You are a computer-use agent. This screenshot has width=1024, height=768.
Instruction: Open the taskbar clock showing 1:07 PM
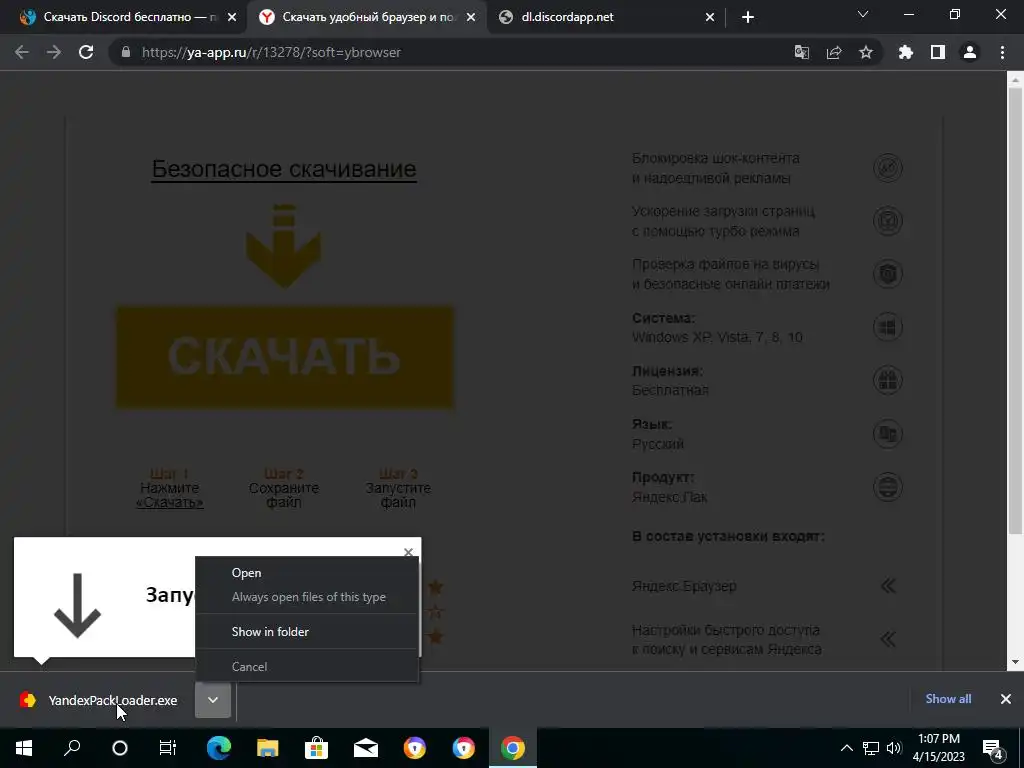pos(939,748)
